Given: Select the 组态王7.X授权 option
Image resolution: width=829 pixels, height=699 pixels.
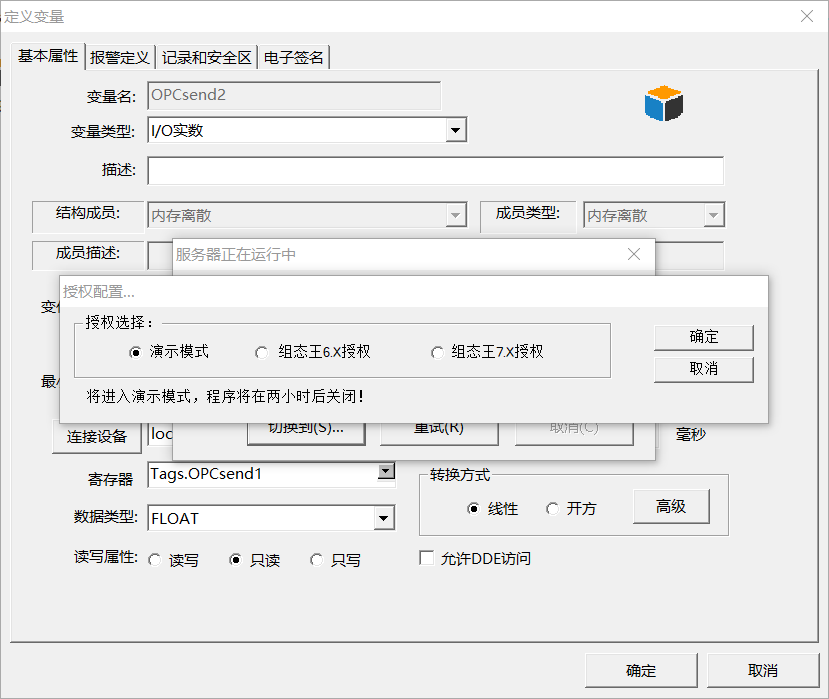Looking at the screenshot, I should (437, 351).
